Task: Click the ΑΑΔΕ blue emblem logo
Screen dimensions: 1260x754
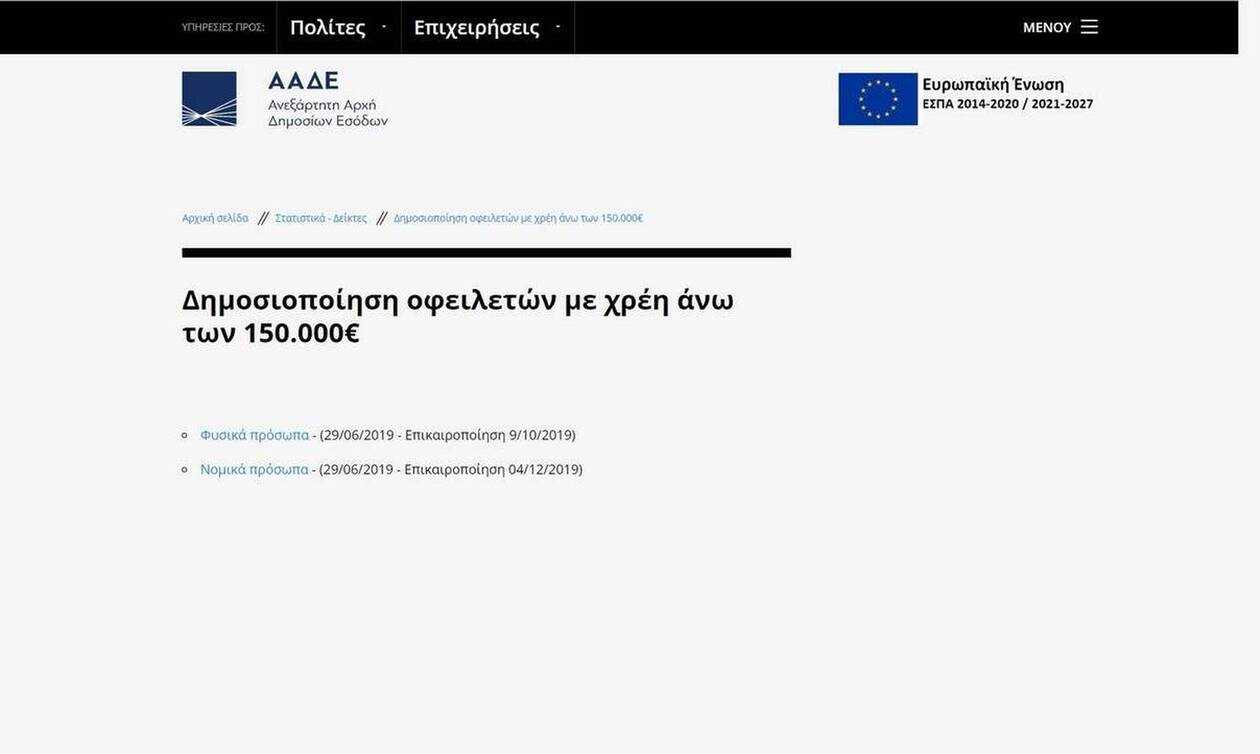Action: [x=209, y=99]
